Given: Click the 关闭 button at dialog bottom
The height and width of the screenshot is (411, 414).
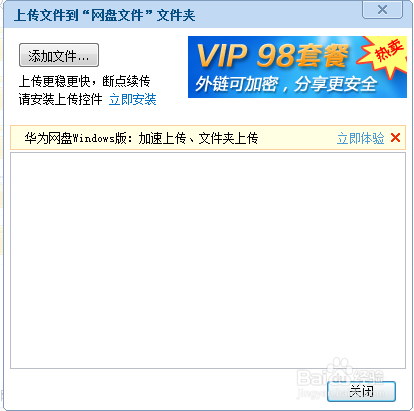Looking at the screenshot, I should click(x=361, y=391).
